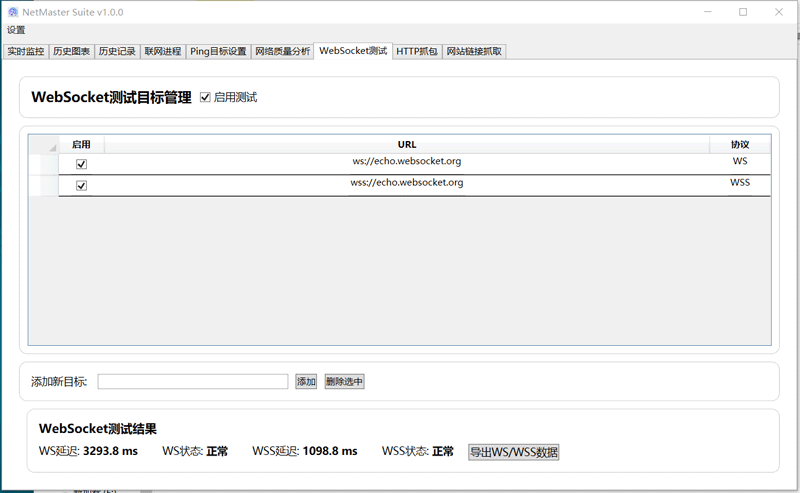Disable the wss://echo.websocket.org target checkbox

(82, 186)
